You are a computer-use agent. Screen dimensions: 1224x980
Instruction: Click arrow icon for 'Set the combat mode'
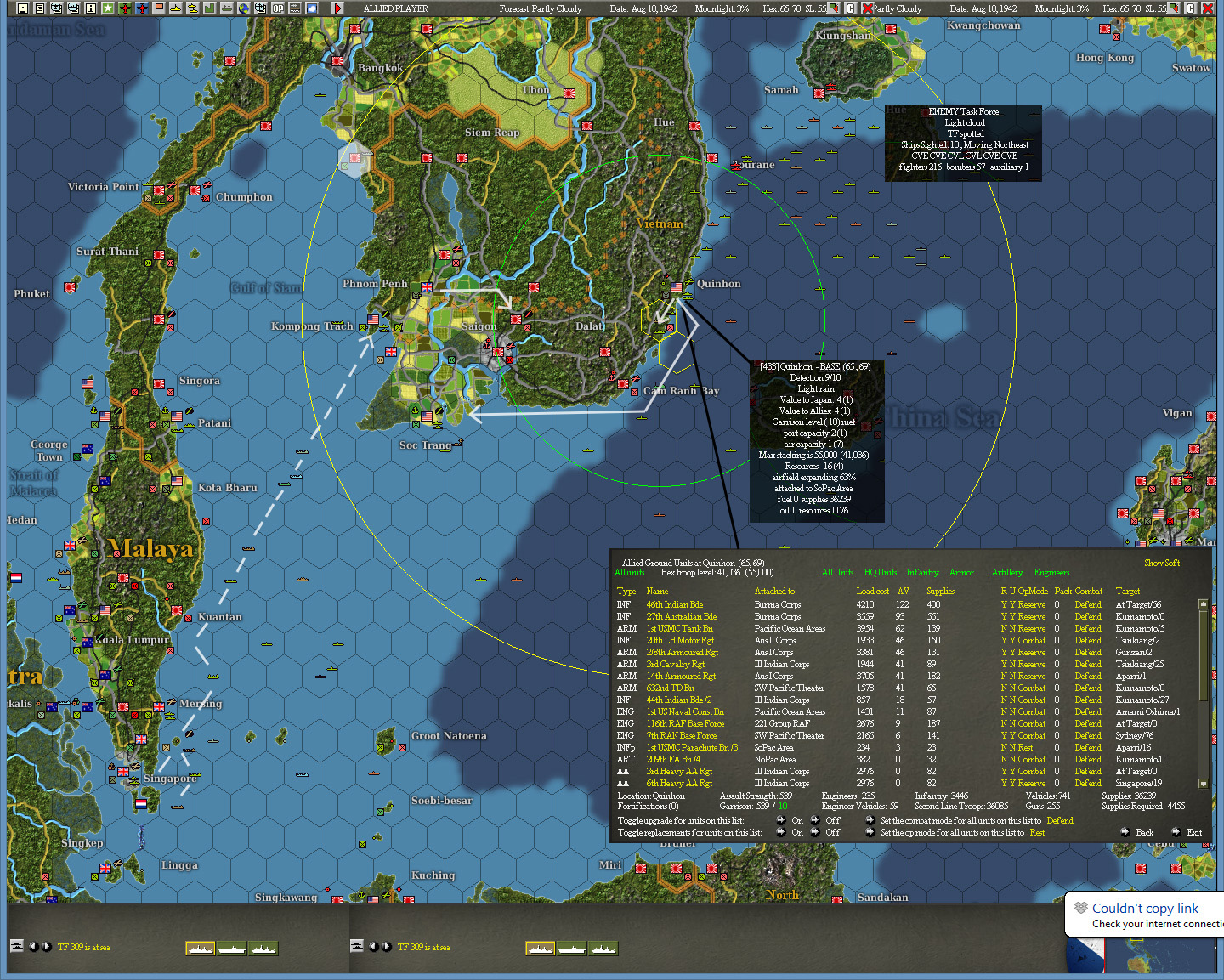[870, 820]
